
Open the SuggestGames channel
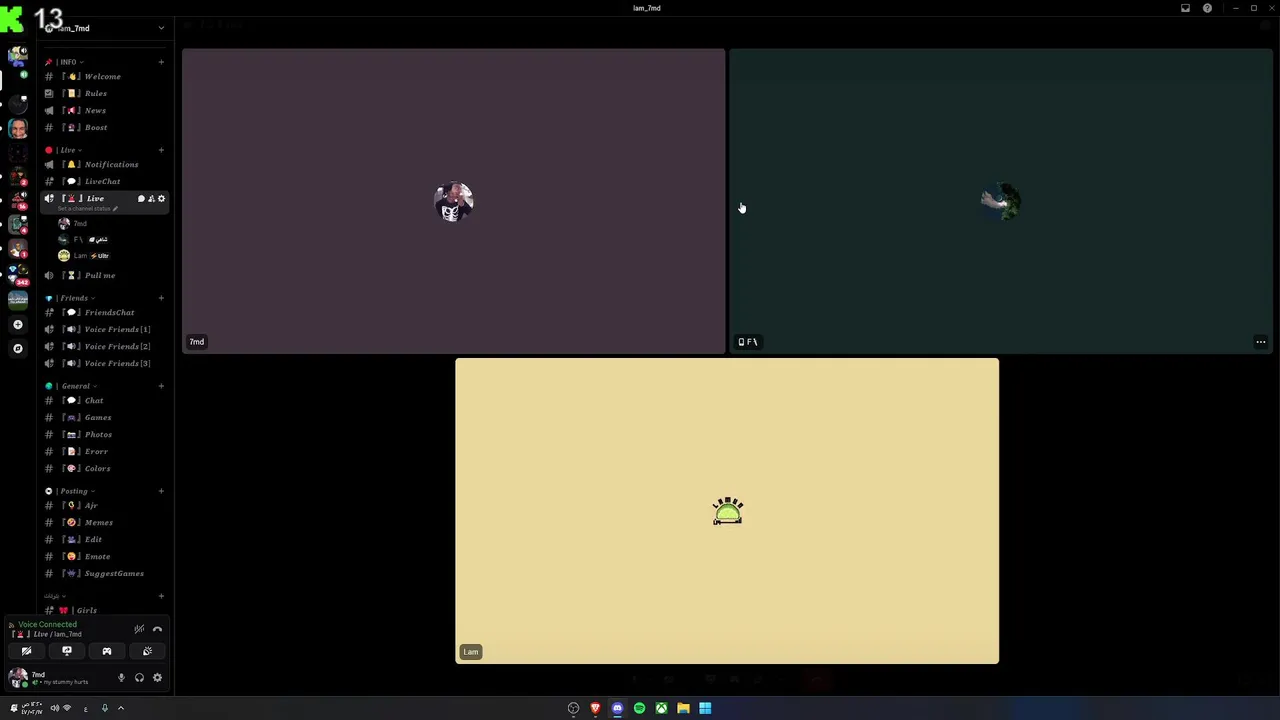[x=104, y=574]
